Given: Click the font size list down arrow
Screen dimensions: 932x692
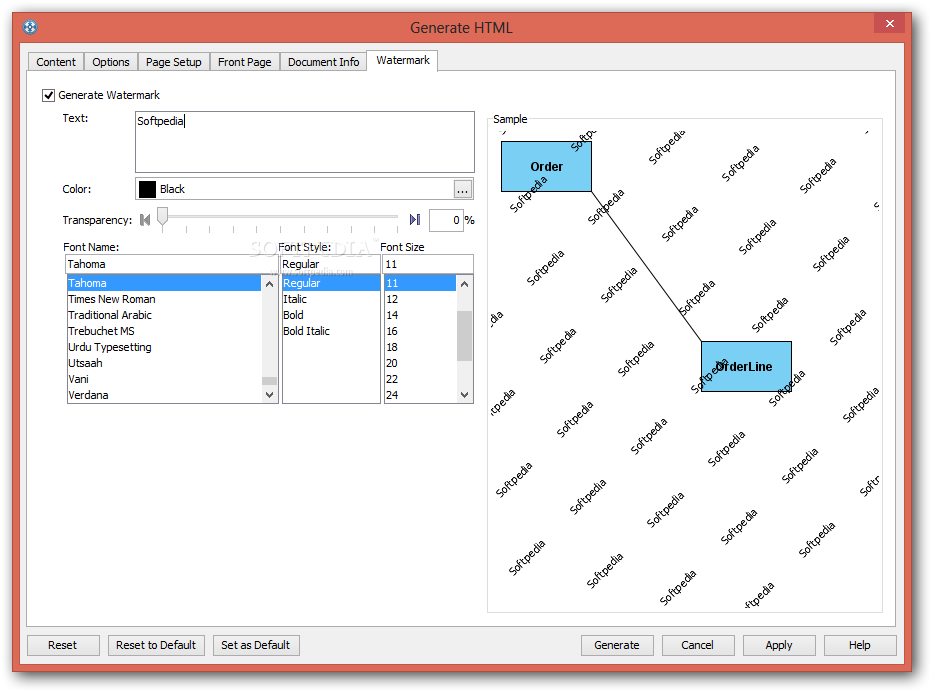Looking at the screenshot, I should coord(464,395).
